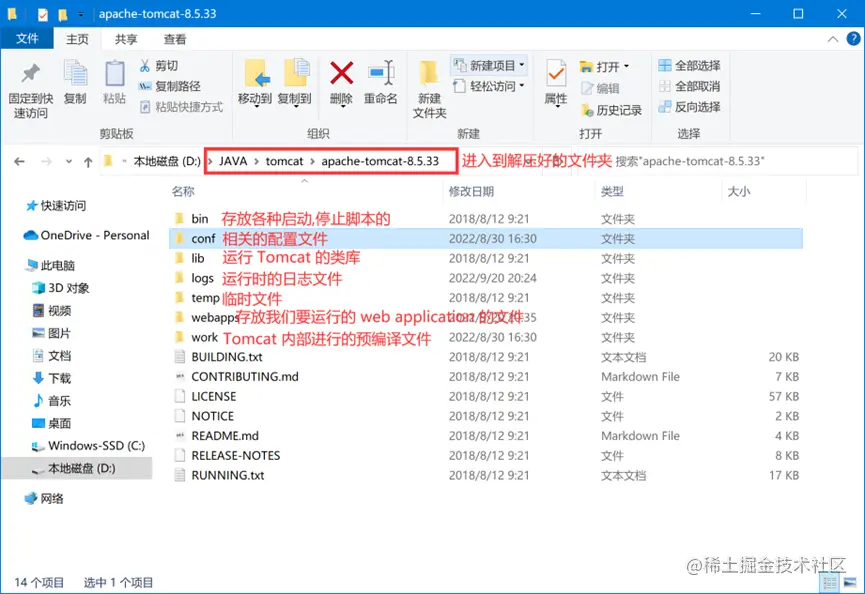This screenshot has width=865, height=594.
Task: Click 本地磁盘 (D:) in address bar
Action: 167,161
